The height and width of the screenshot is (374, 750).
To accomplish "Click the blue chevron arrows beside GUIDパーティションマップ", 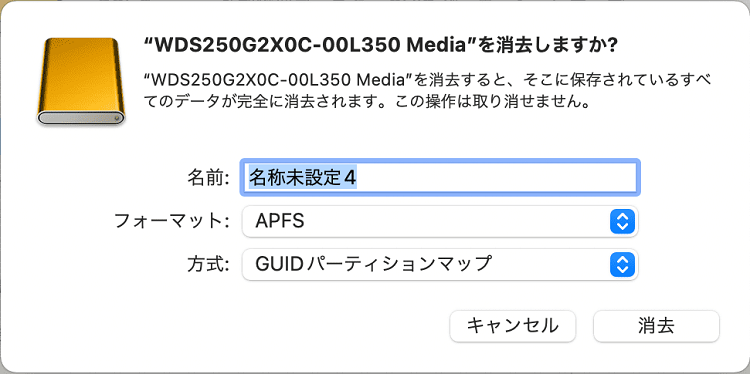I will (x=622, y=264).
